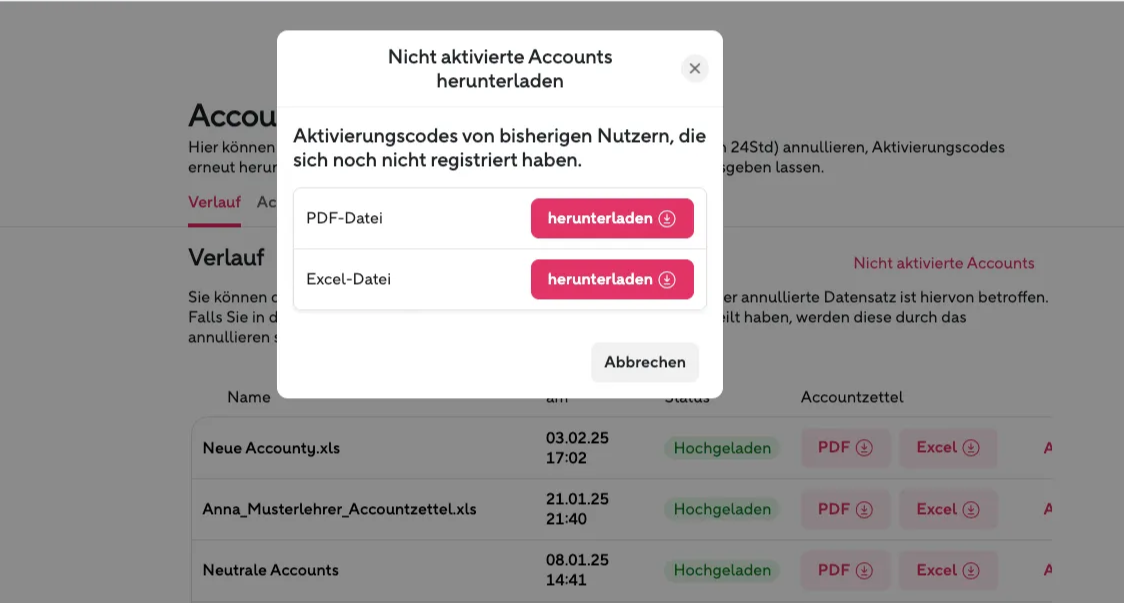Click the Name column header
Image resolution: width=1124 pixels, height=603 pixels.
point(249,397)
